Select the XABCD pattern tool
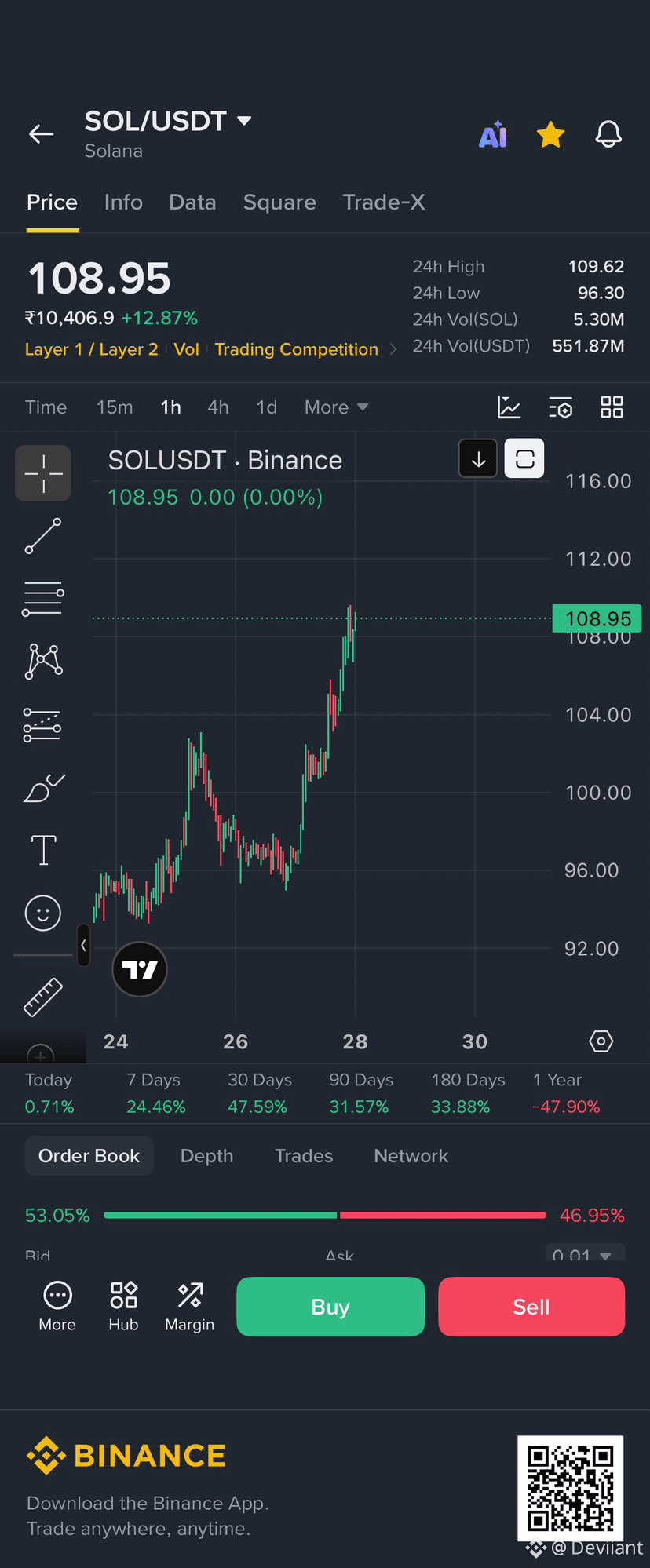Viewport: 650px width, 1568px height. 44,661
